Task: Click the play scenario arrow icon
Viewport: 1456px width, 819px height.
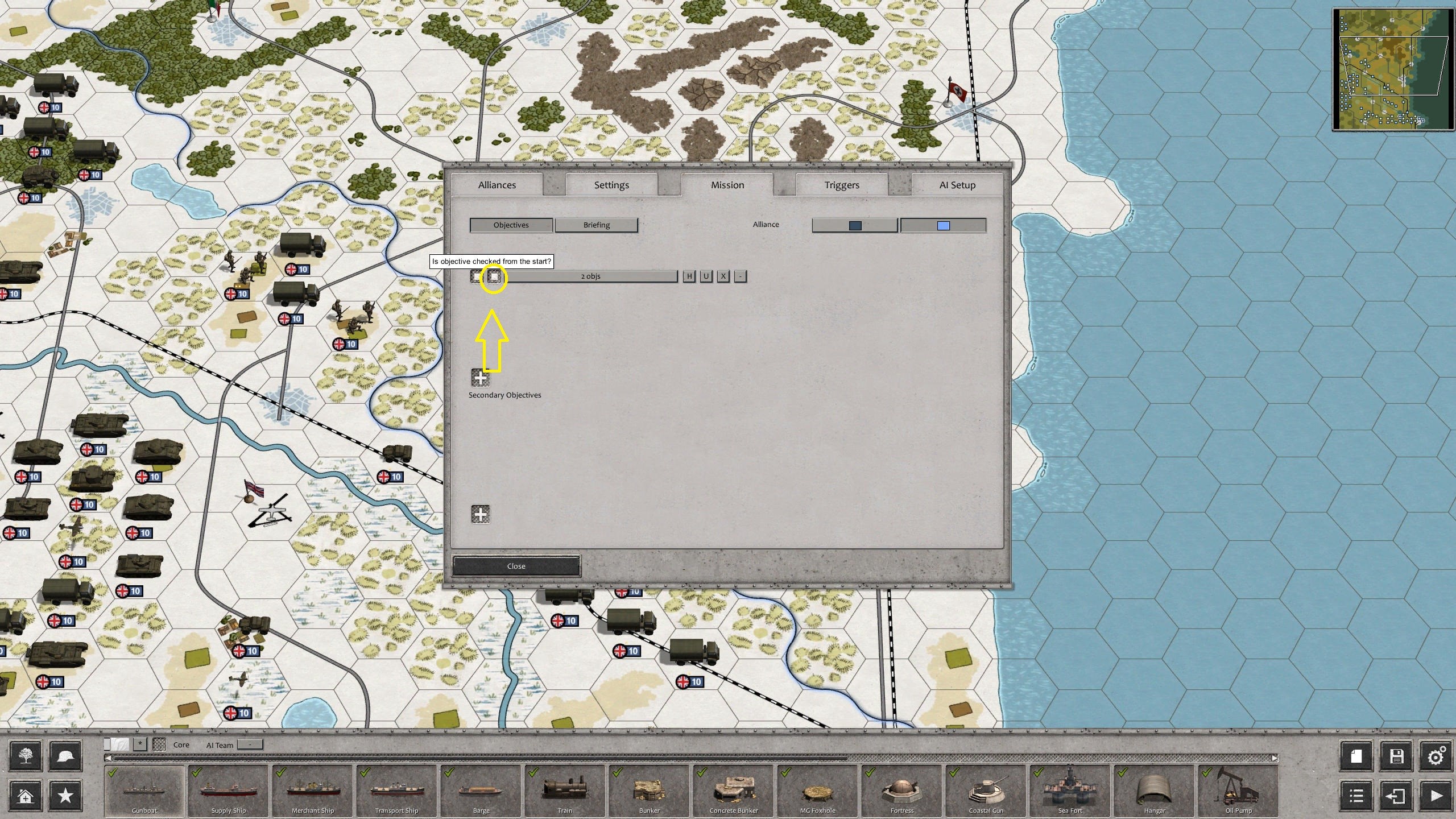Action: pos(1436,795)
